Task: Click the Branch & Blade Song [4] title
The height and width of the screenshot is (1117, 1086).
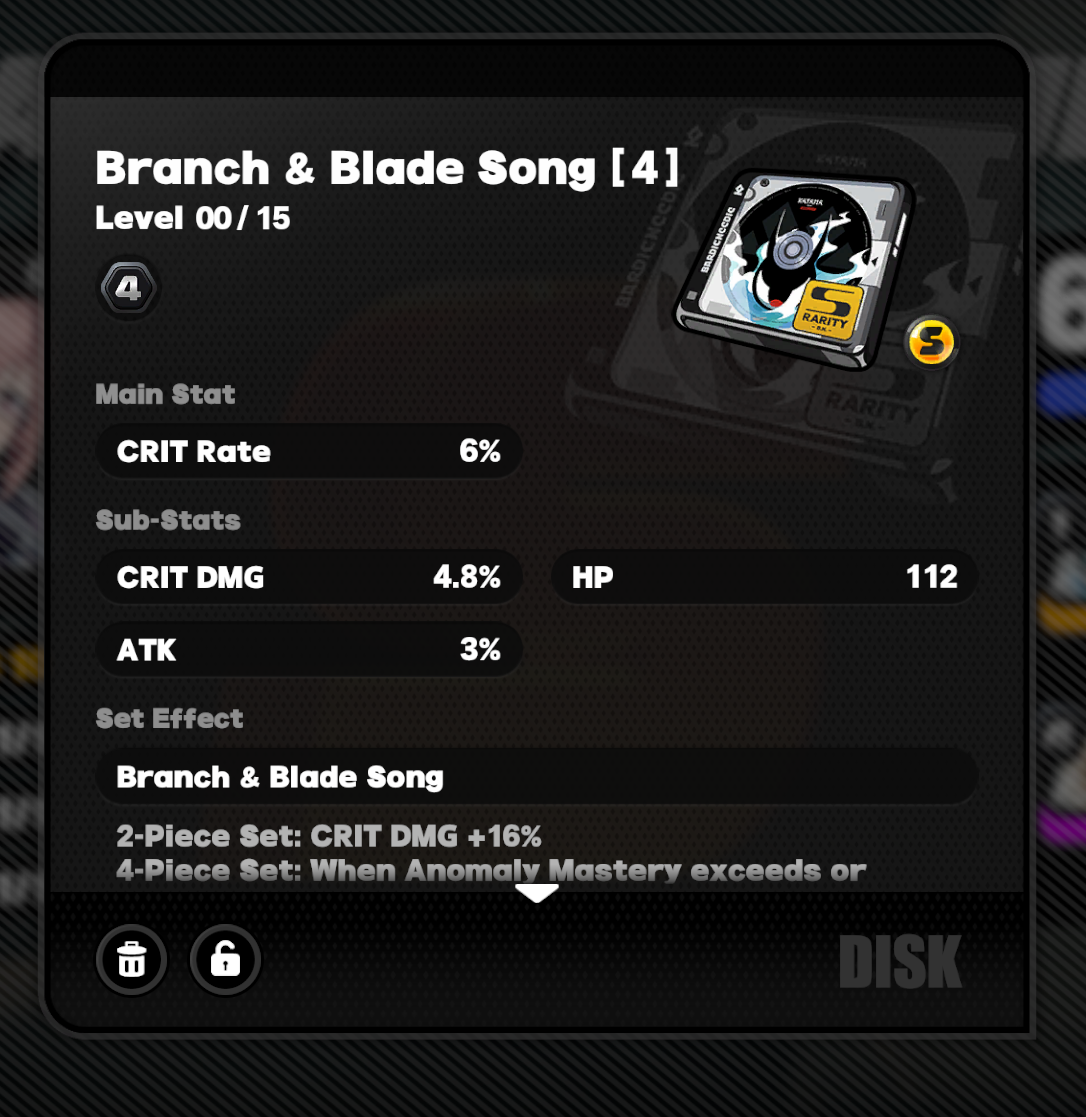Action: (387, 169)
